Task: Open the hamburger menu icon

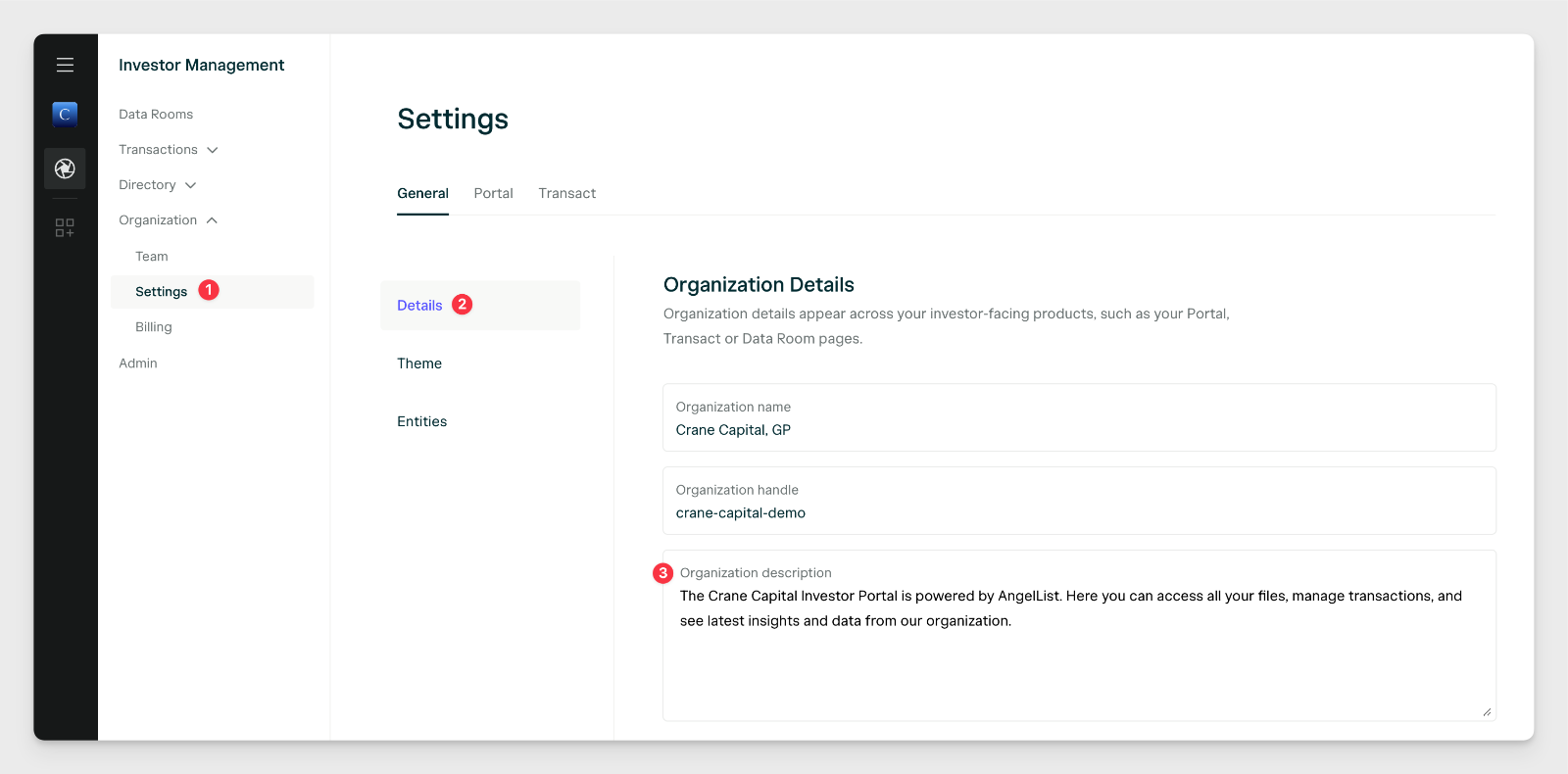Action: [x=65, y=65]
